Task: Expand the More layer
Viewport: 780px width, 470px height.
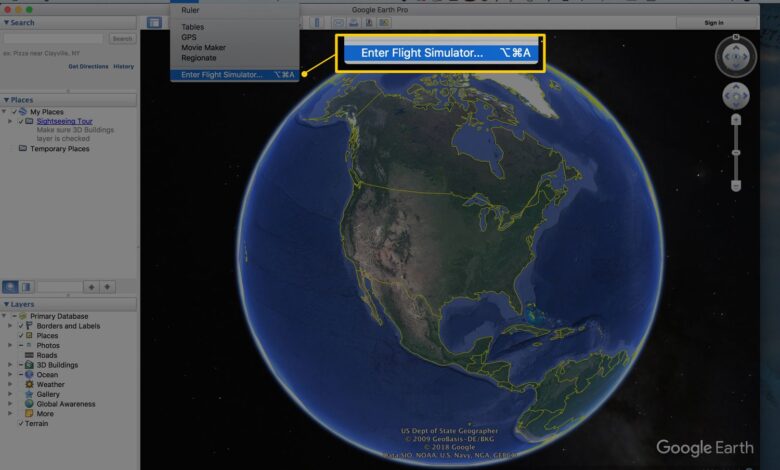Action: coord(10,413)
